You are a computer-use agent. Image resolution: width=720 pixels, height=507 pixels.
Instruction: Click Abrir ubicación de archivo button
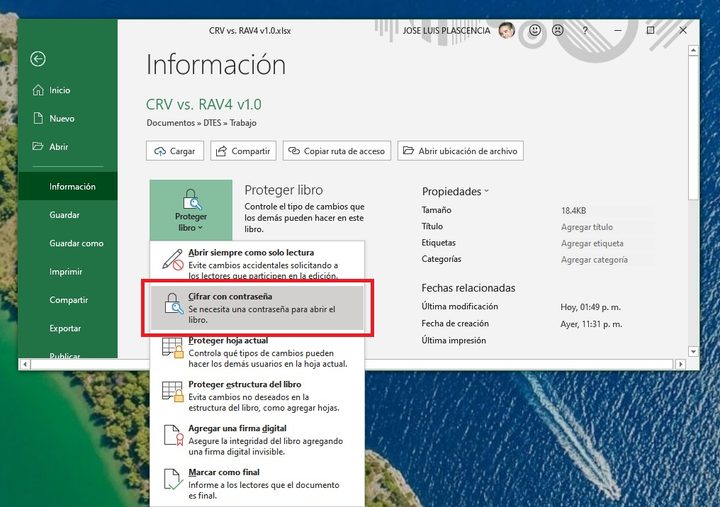tap(461, 151)
